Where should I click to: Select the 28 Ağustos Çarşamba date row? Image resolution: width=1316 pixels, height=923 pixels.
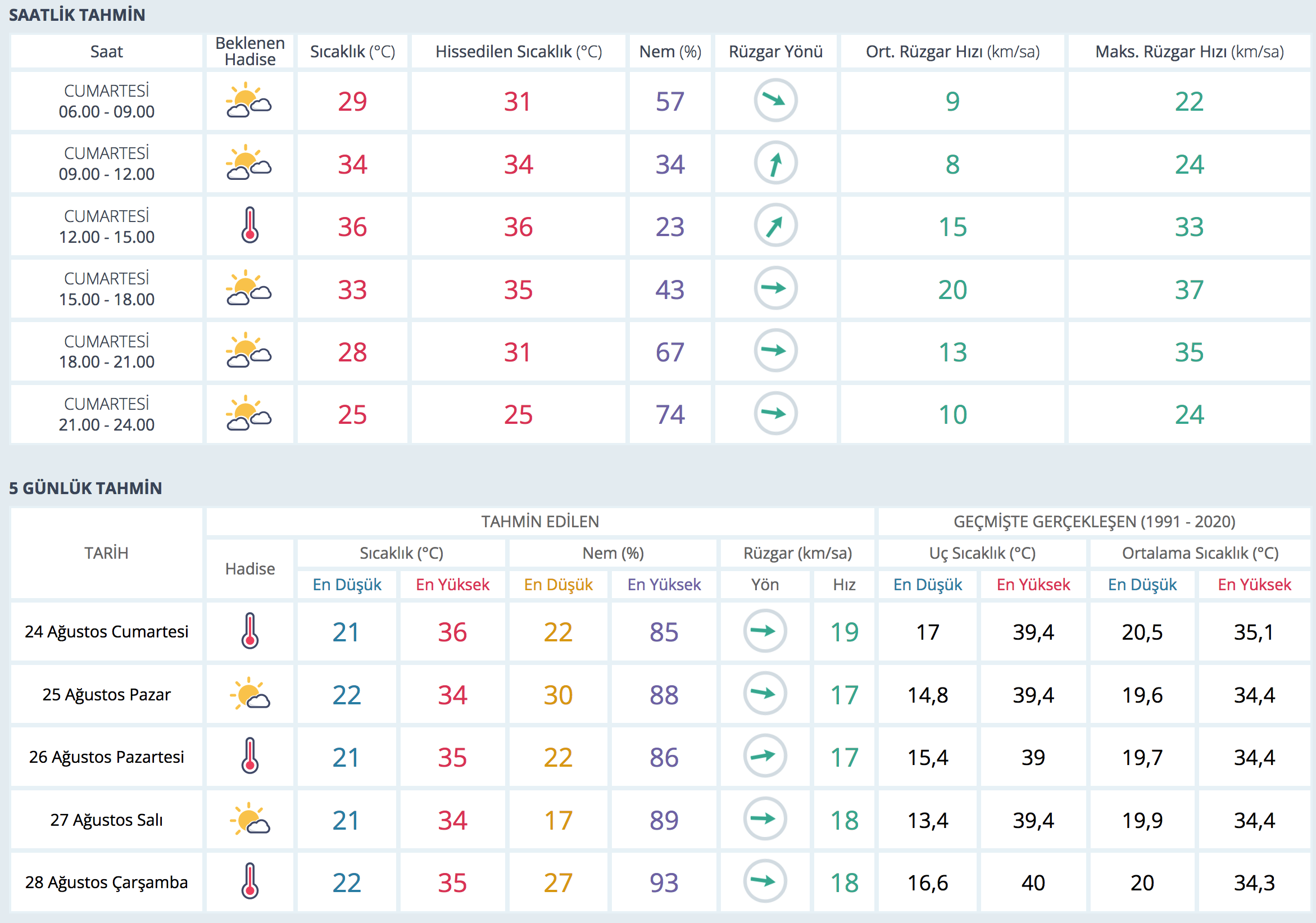107,882
